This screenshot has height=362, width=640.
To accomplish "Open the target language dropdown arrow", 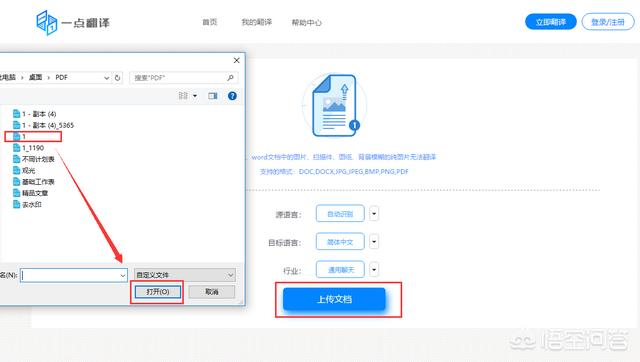I will click(x=374, y=242).
